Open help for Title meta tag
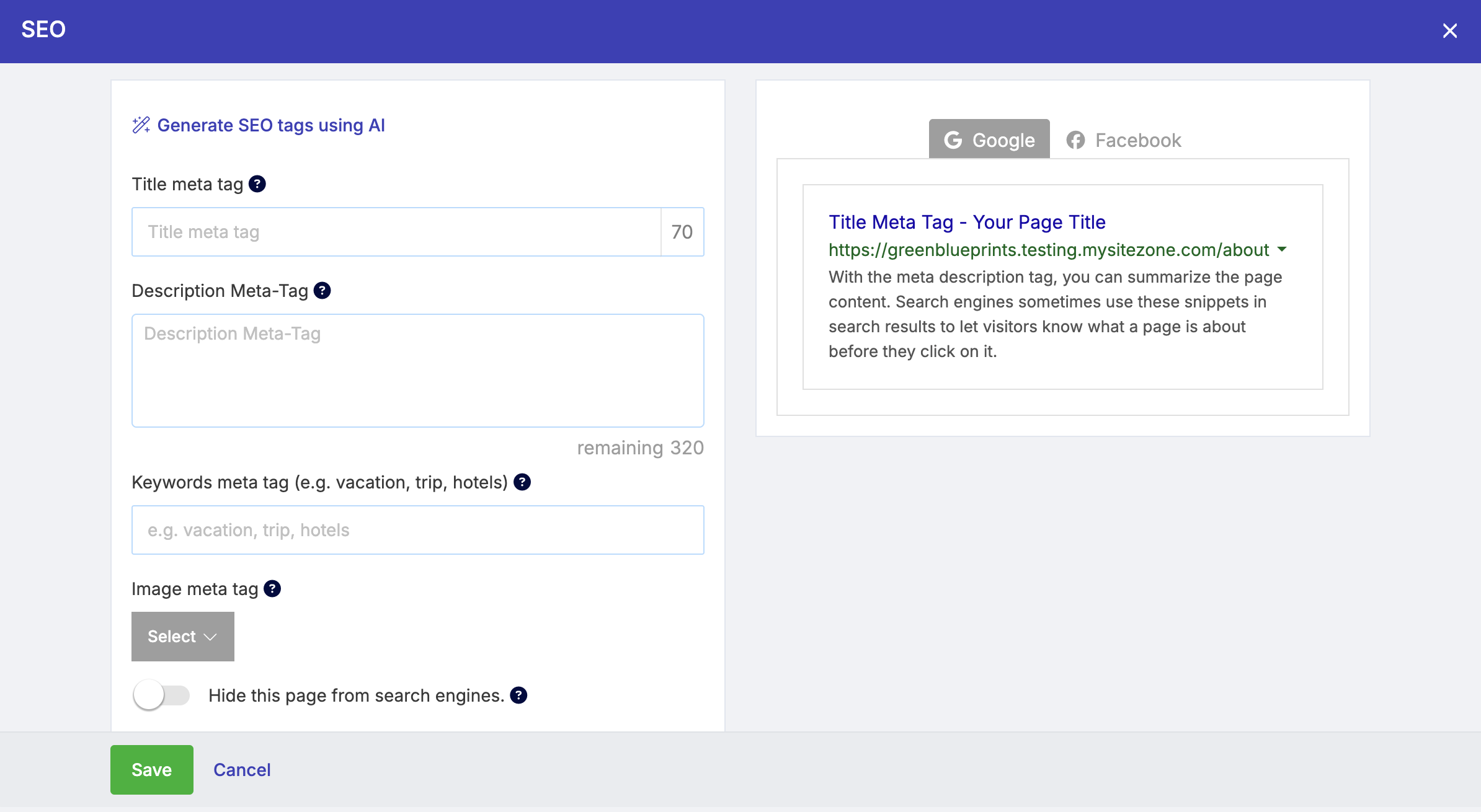 tap(257, 184)
